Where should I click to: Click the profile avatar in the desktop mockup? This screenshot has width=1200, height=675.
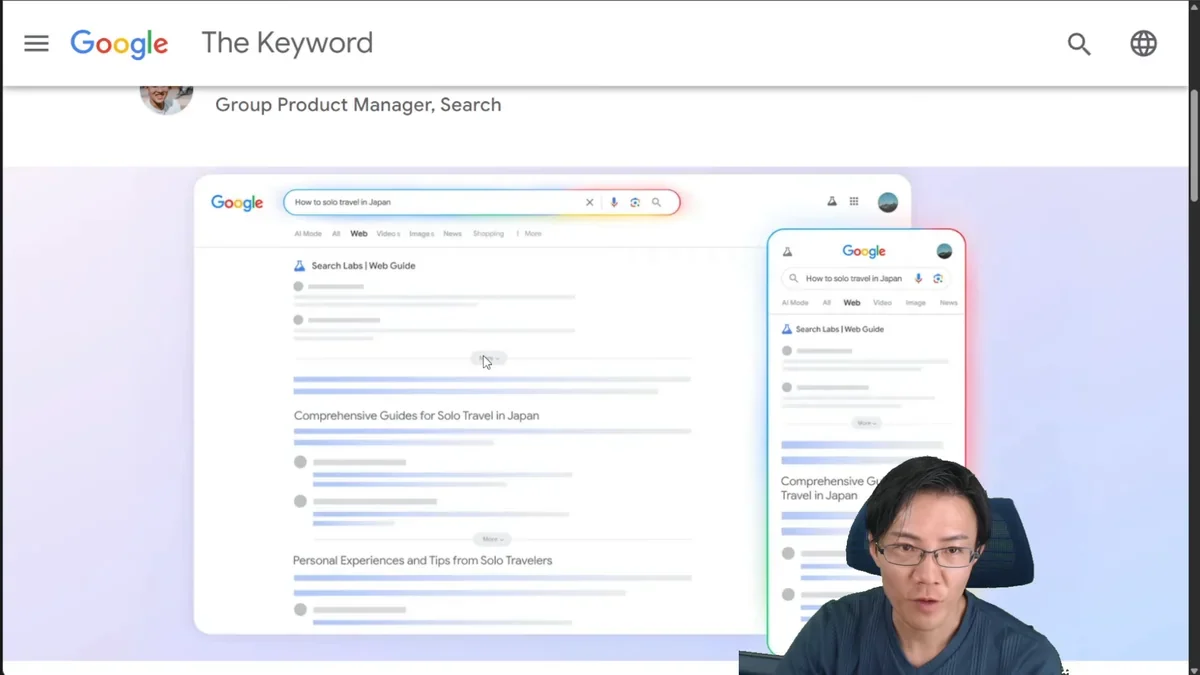pos(888,202)
